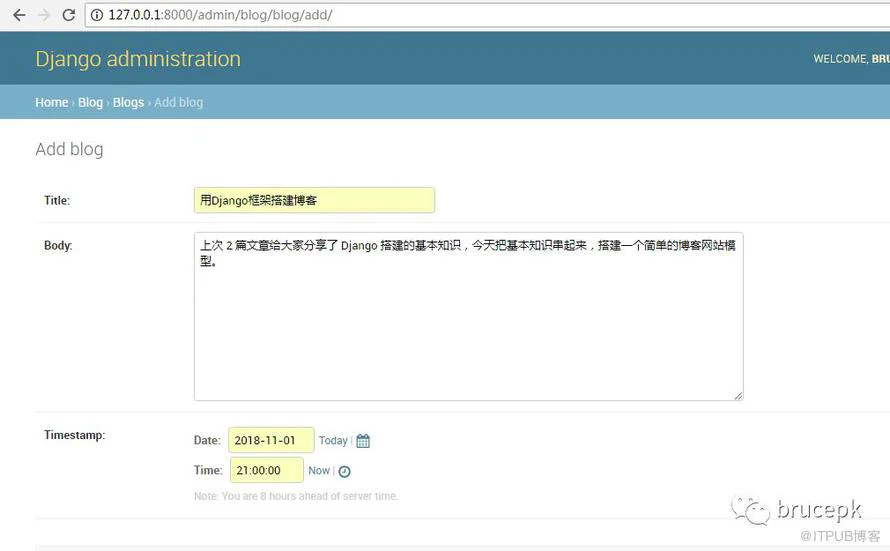Go back using the browser back arrow

click(x=19, y=15)
